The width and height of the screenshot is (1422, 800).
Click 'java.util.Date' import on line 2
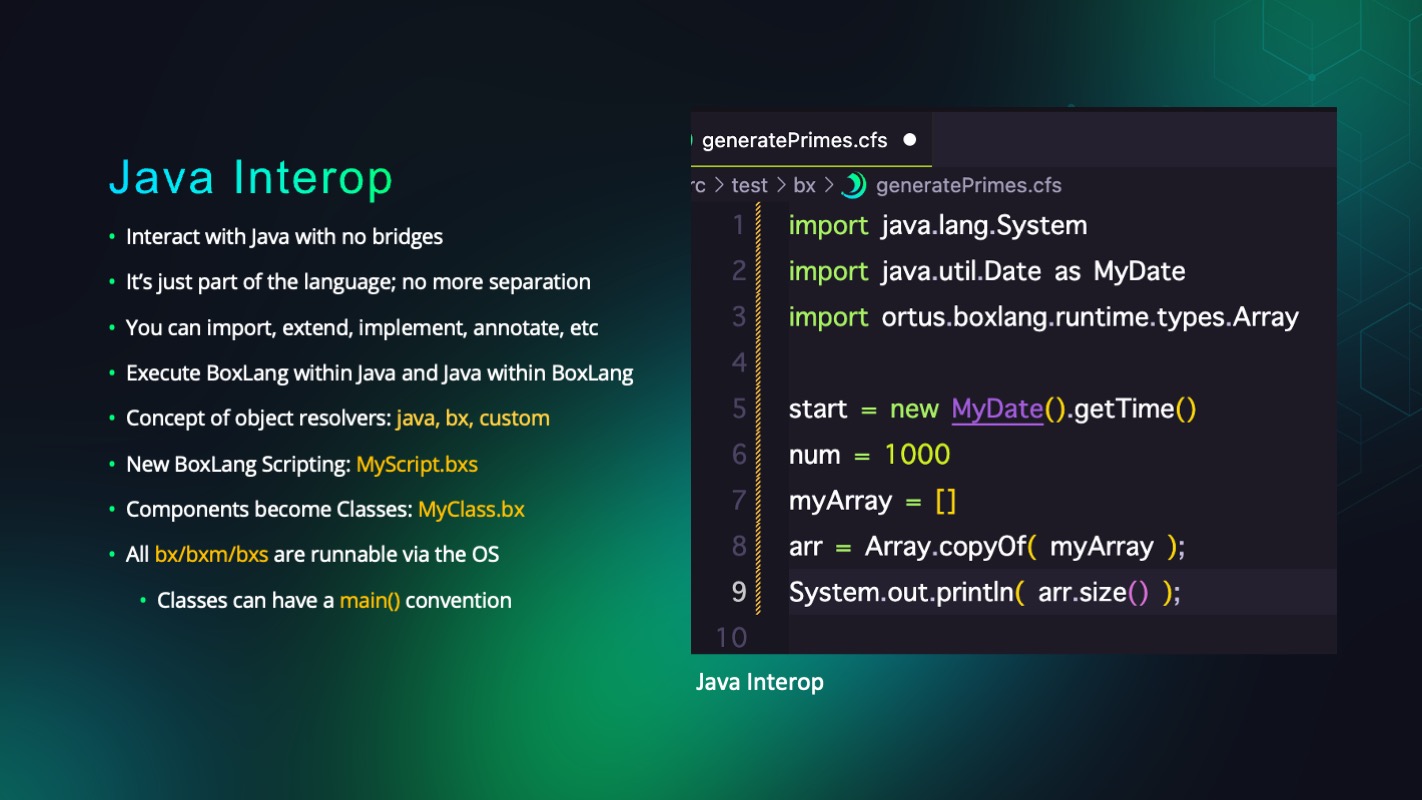pyautogui.click(x=961, y=271)
